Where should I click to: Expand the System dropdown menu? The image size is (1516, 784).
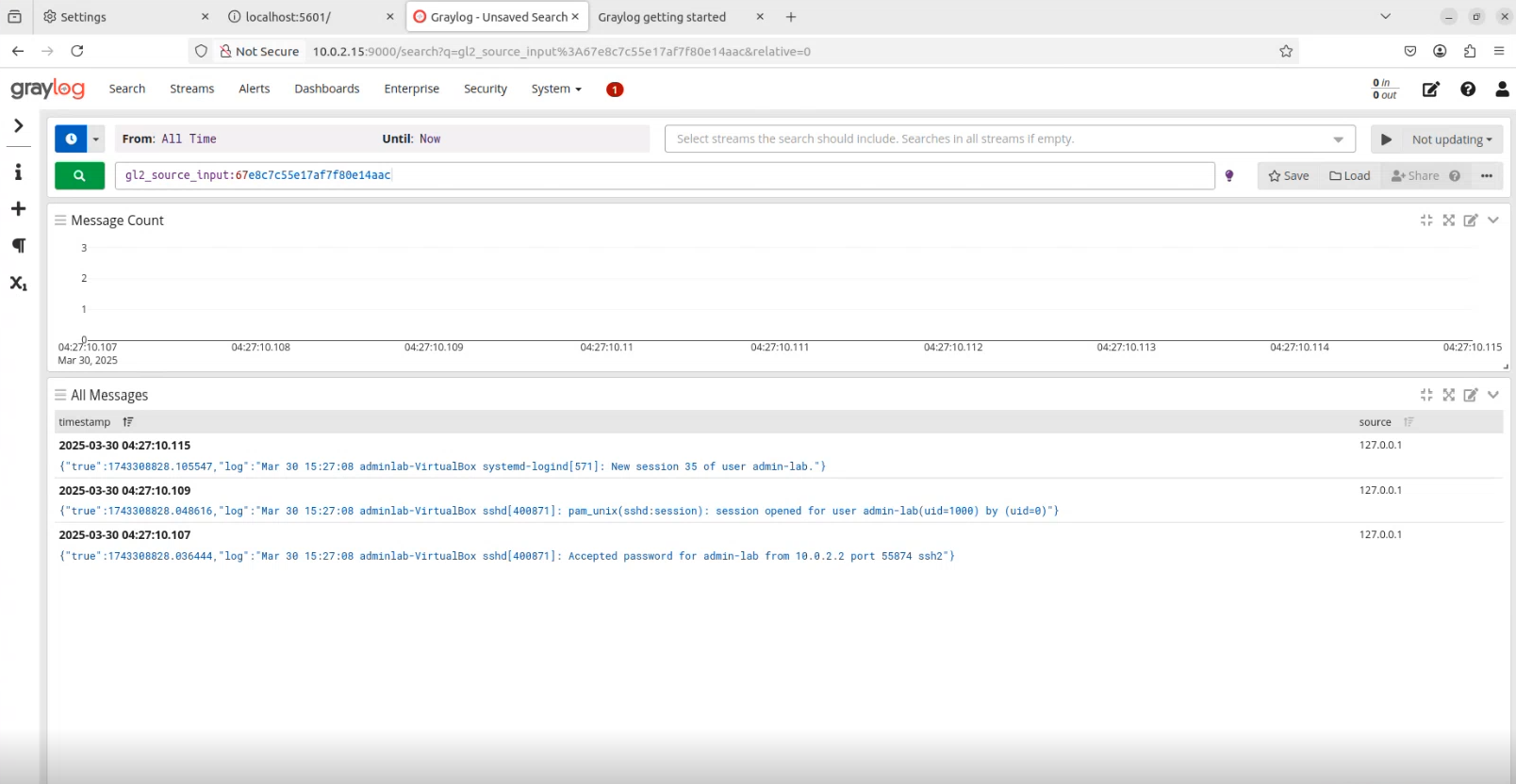[x=556, y=89]
